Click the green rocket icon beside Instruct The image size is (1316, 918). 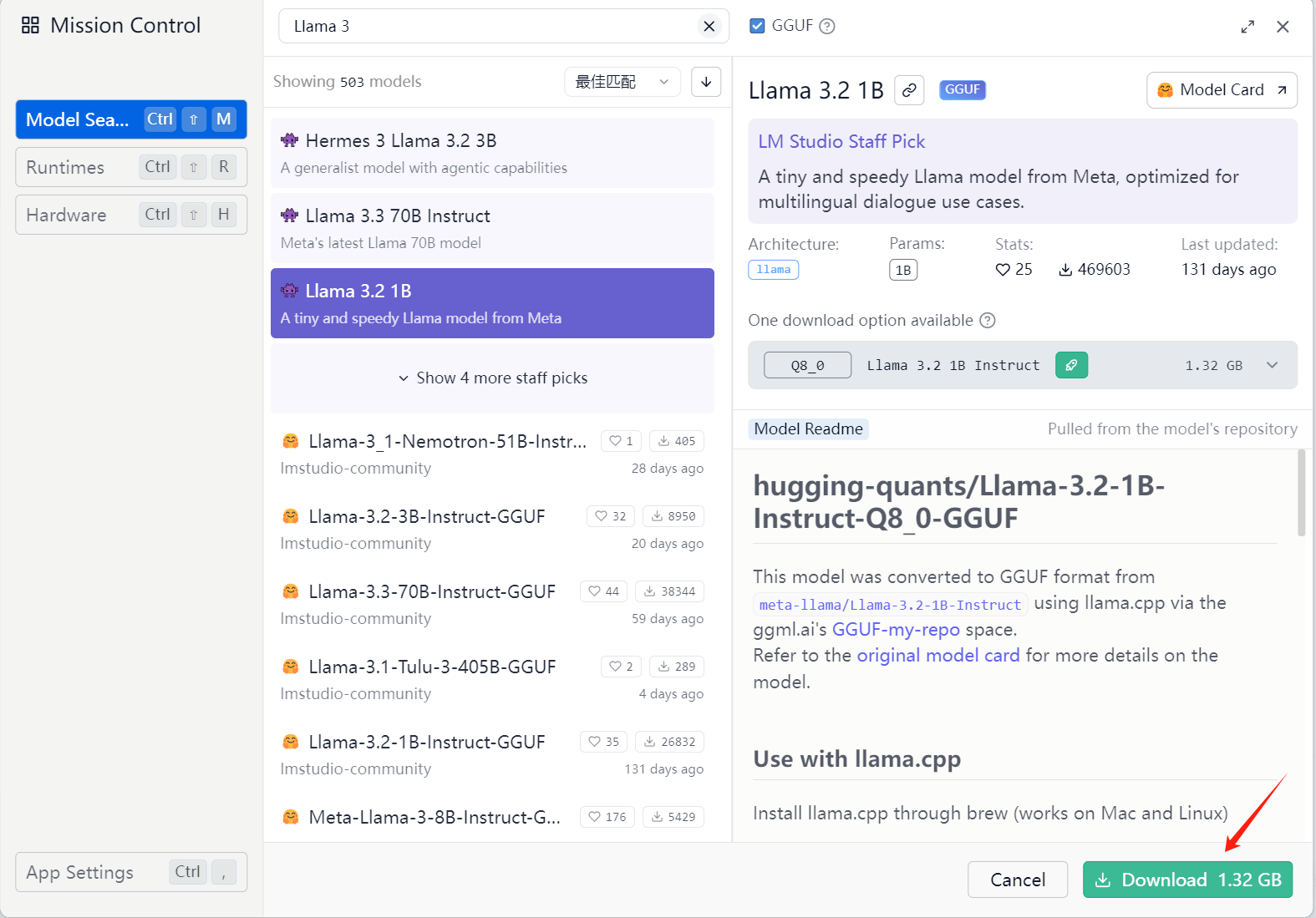click(x=1071, y=365)
